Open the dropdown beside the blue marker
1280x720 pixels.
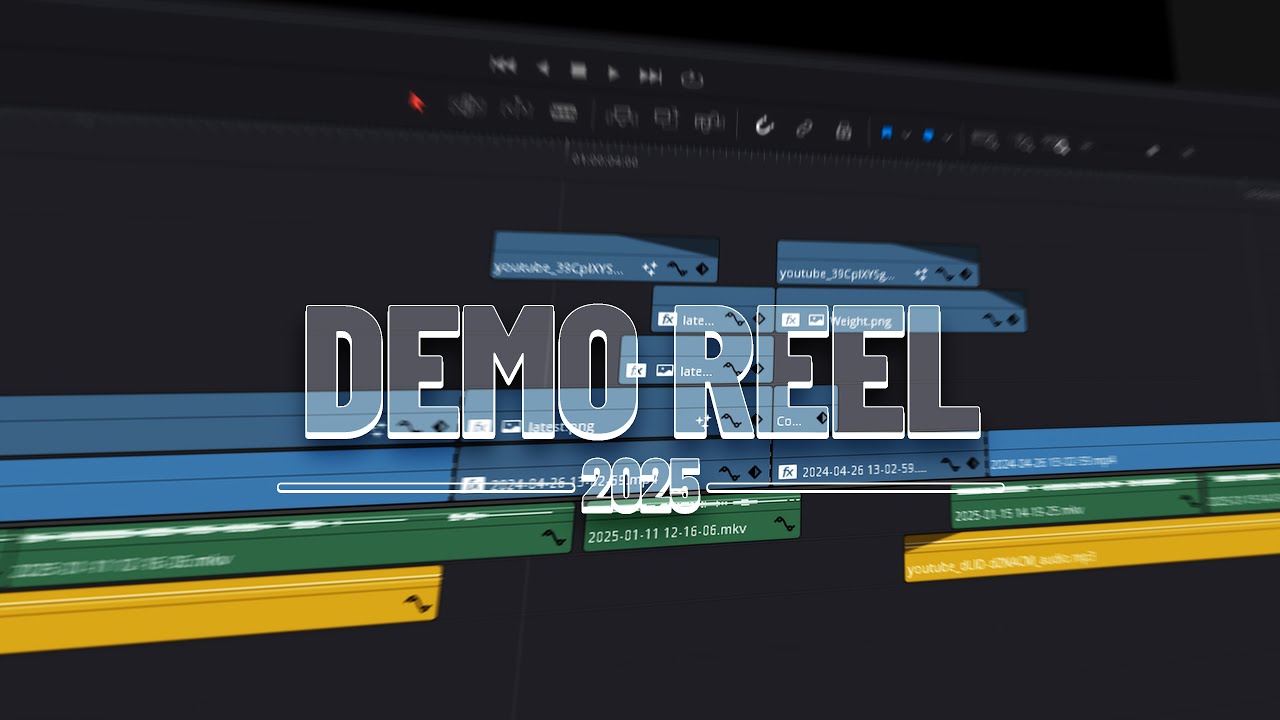coord(947,137)
